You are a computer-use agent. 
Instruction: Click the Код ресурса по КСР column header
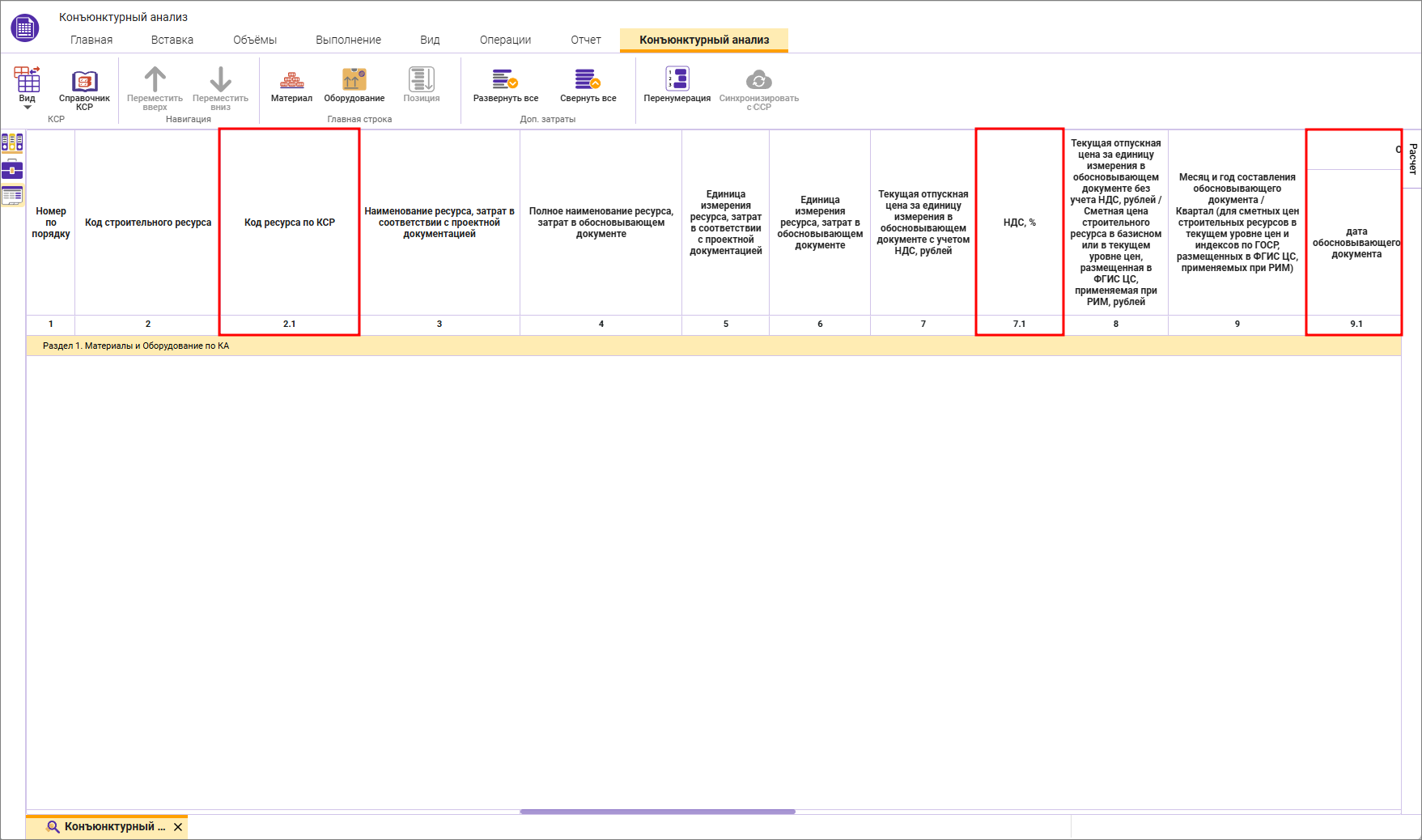coord(289,223)
